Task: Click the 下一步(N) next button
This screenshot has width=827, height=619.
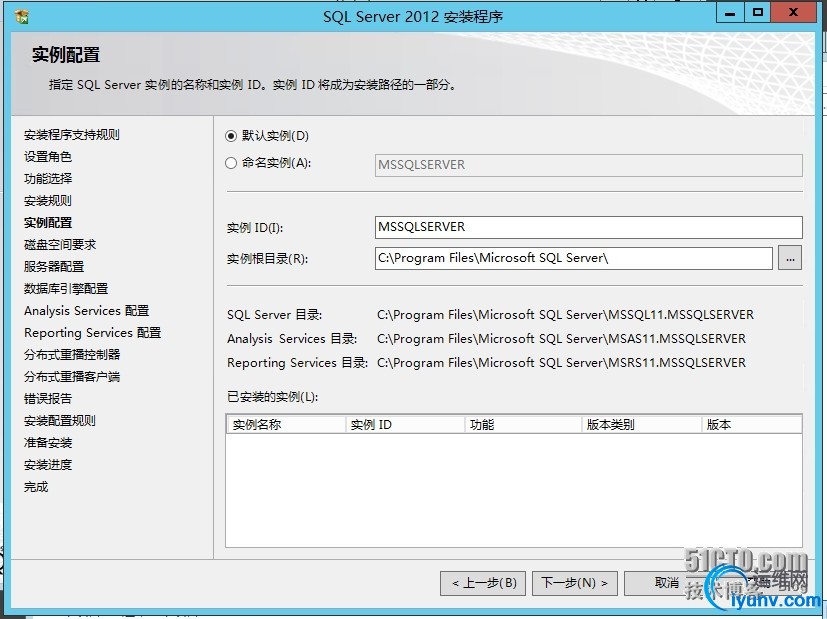Action: (574, 583)
